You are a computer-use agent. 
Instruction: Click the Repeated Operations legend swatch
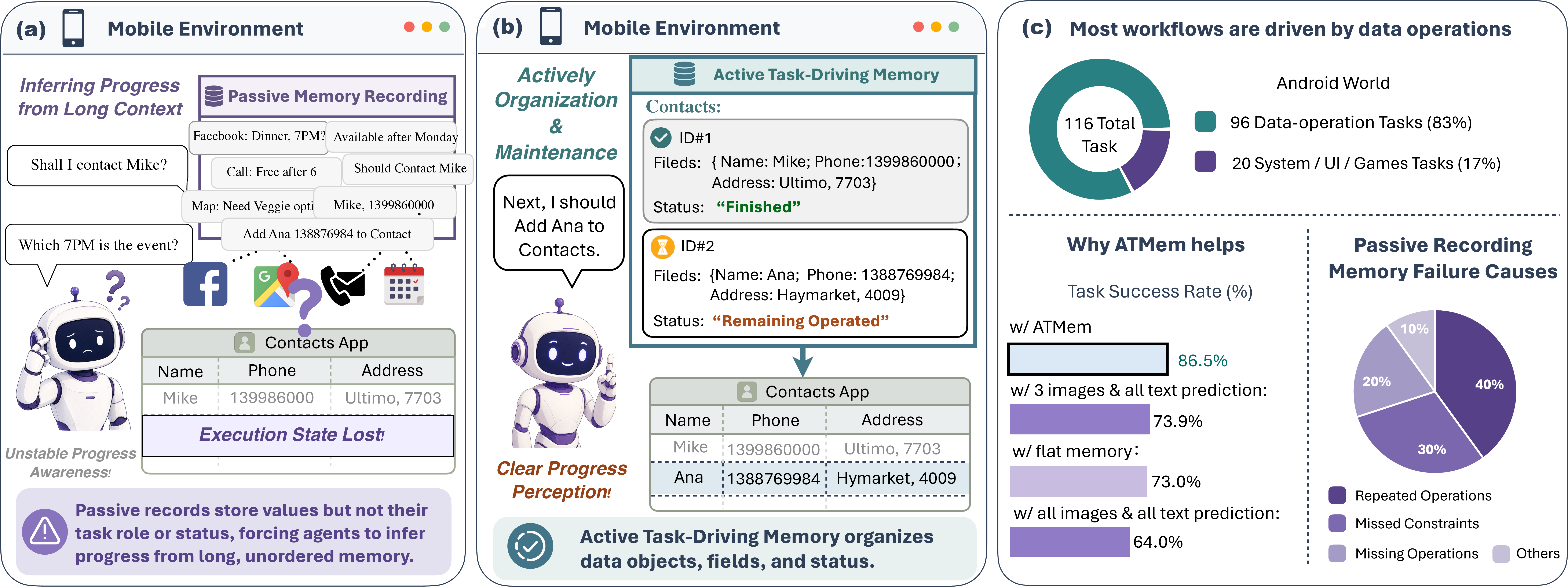coord(1337,495)
